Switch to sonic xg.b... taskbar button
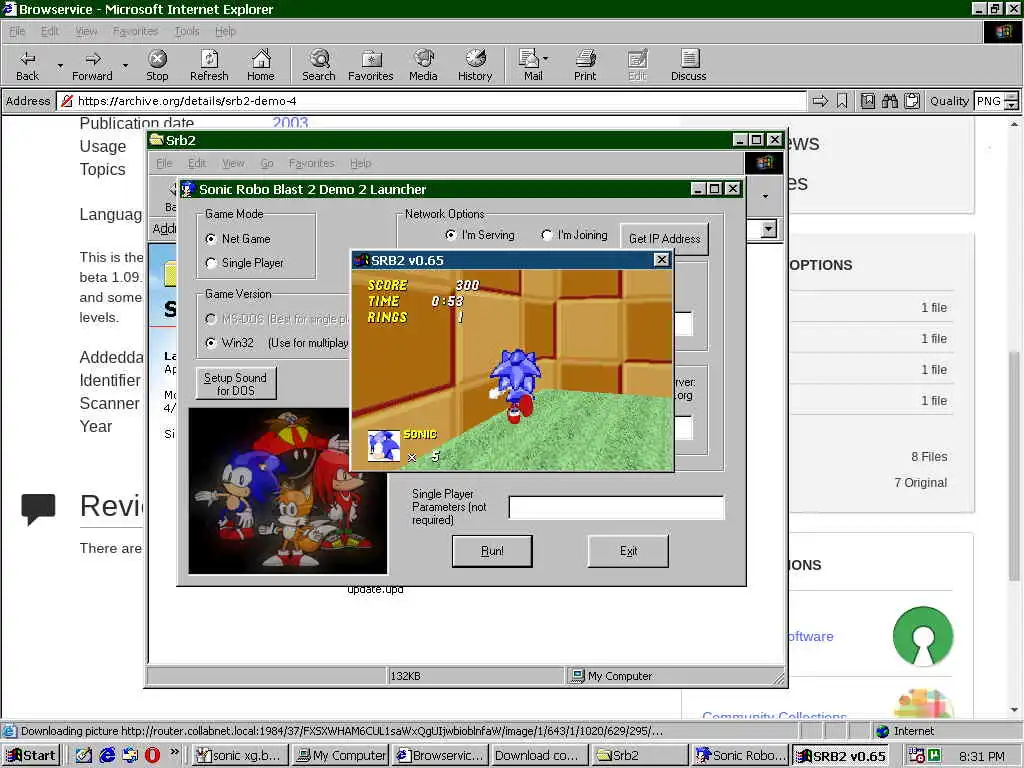1024x768 pixels. click(x=240, y=755)
